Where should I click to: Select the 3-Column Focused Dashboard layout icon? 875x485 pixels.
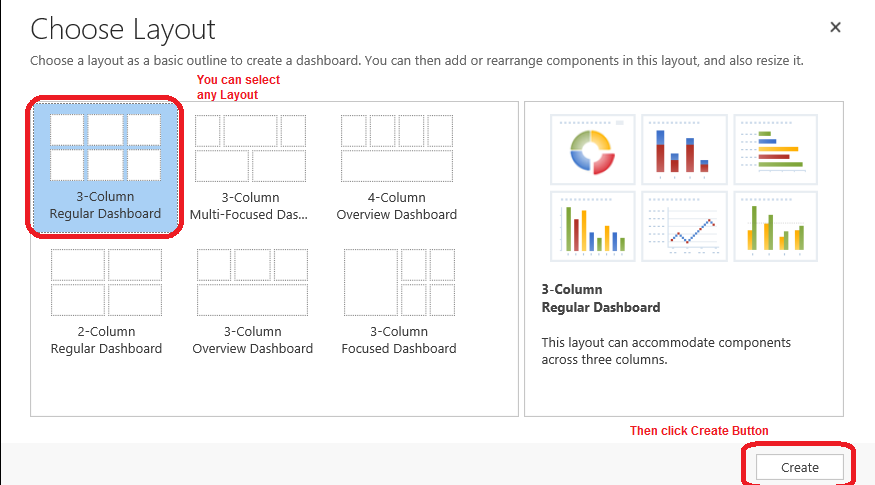[x=400, y=282]
